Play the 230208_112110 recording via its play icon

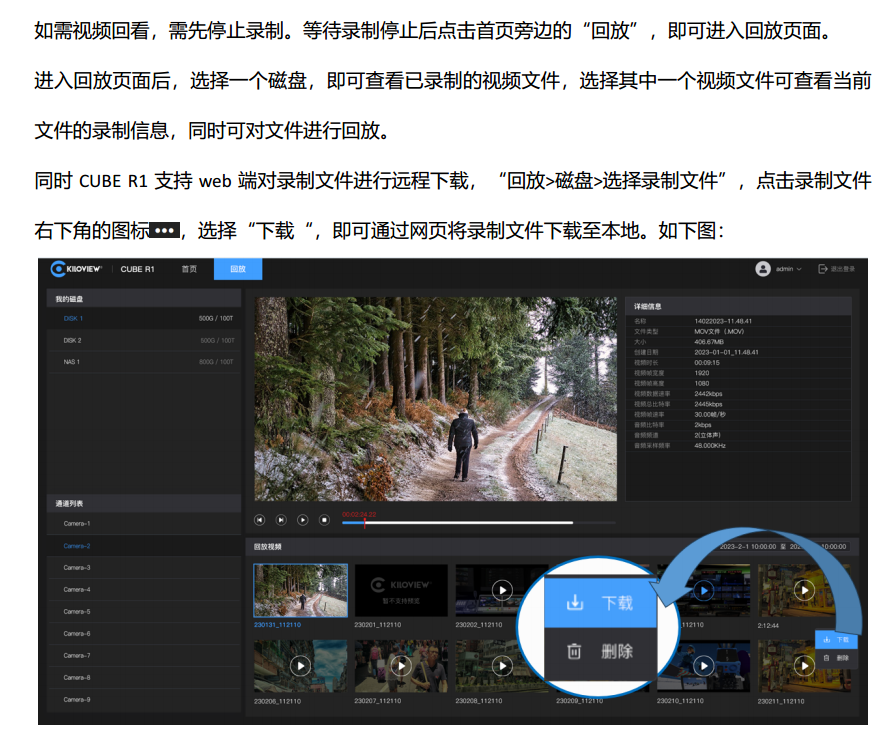pyautogui.click(x=502, y=666)
